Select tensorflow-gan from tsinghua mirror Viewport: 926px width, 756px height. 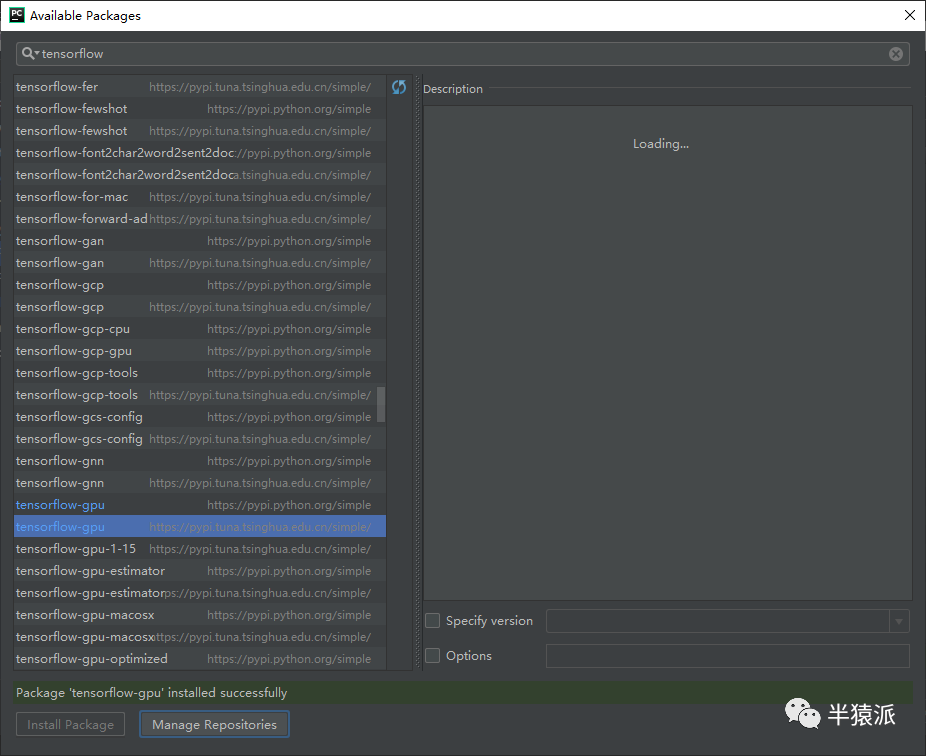point(200,263)
